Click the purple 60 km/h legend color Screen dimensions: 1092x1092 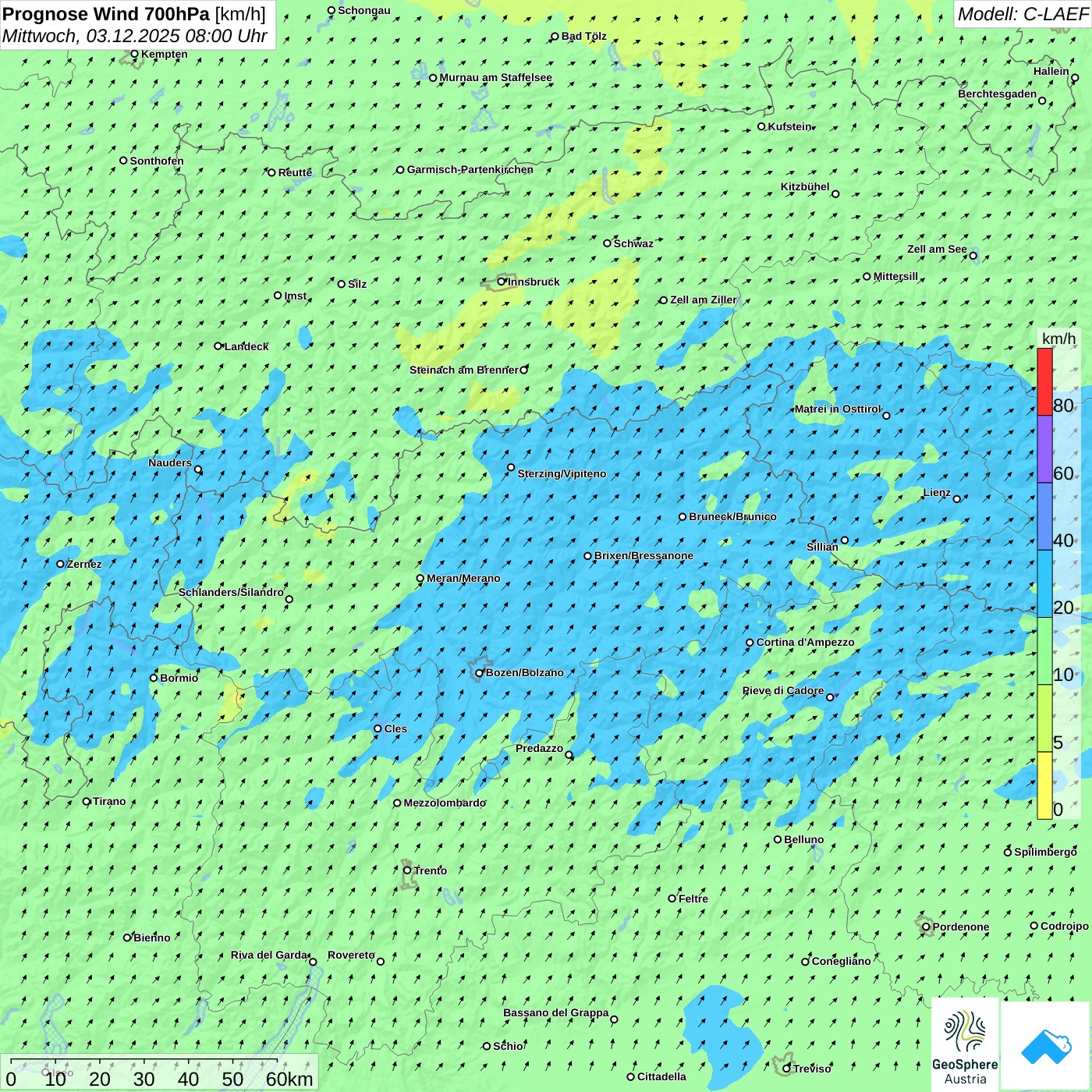point(1044,449)
